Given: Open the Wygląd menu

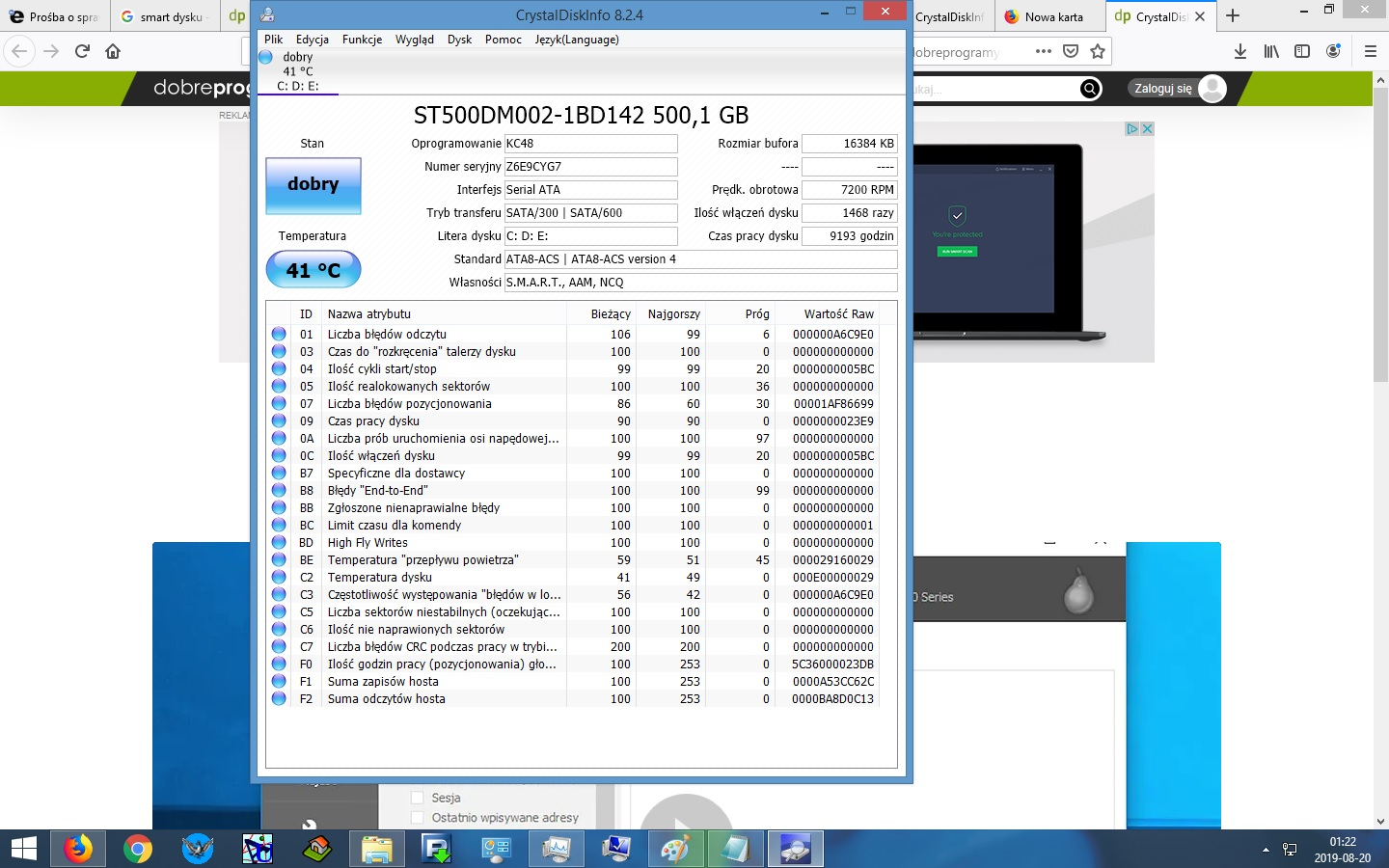Looking at the screenshot, I should 415,40.
